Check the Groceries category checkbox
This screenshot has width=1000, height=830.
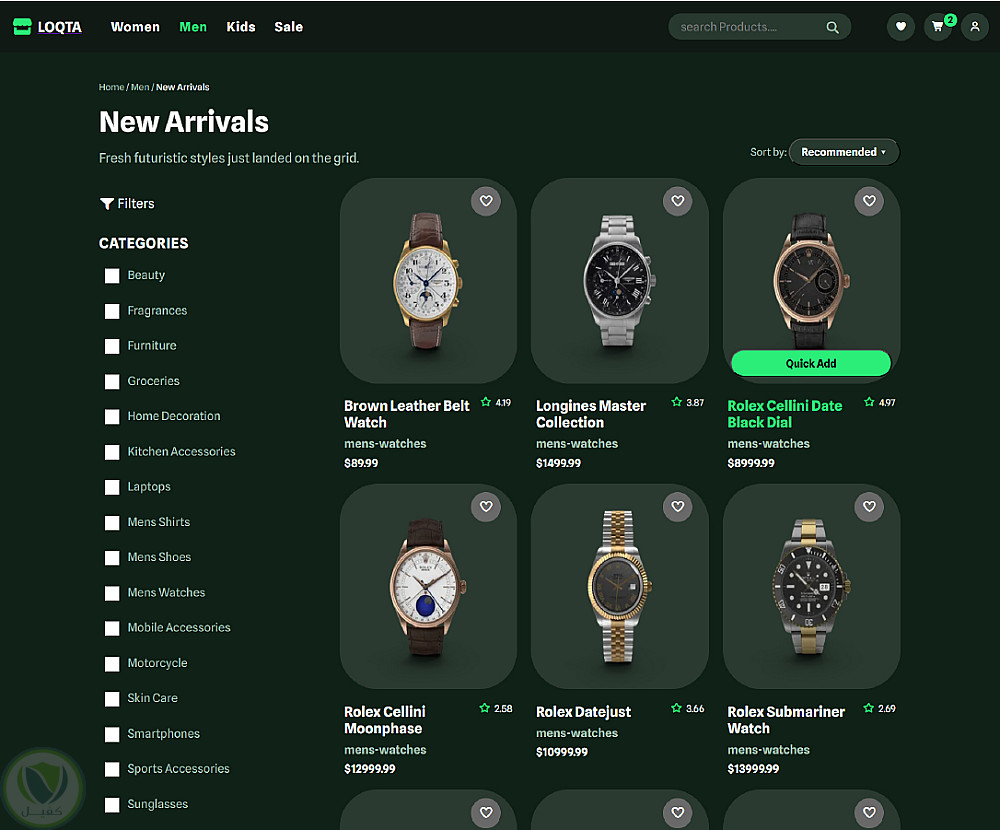(x=112, y=382)
